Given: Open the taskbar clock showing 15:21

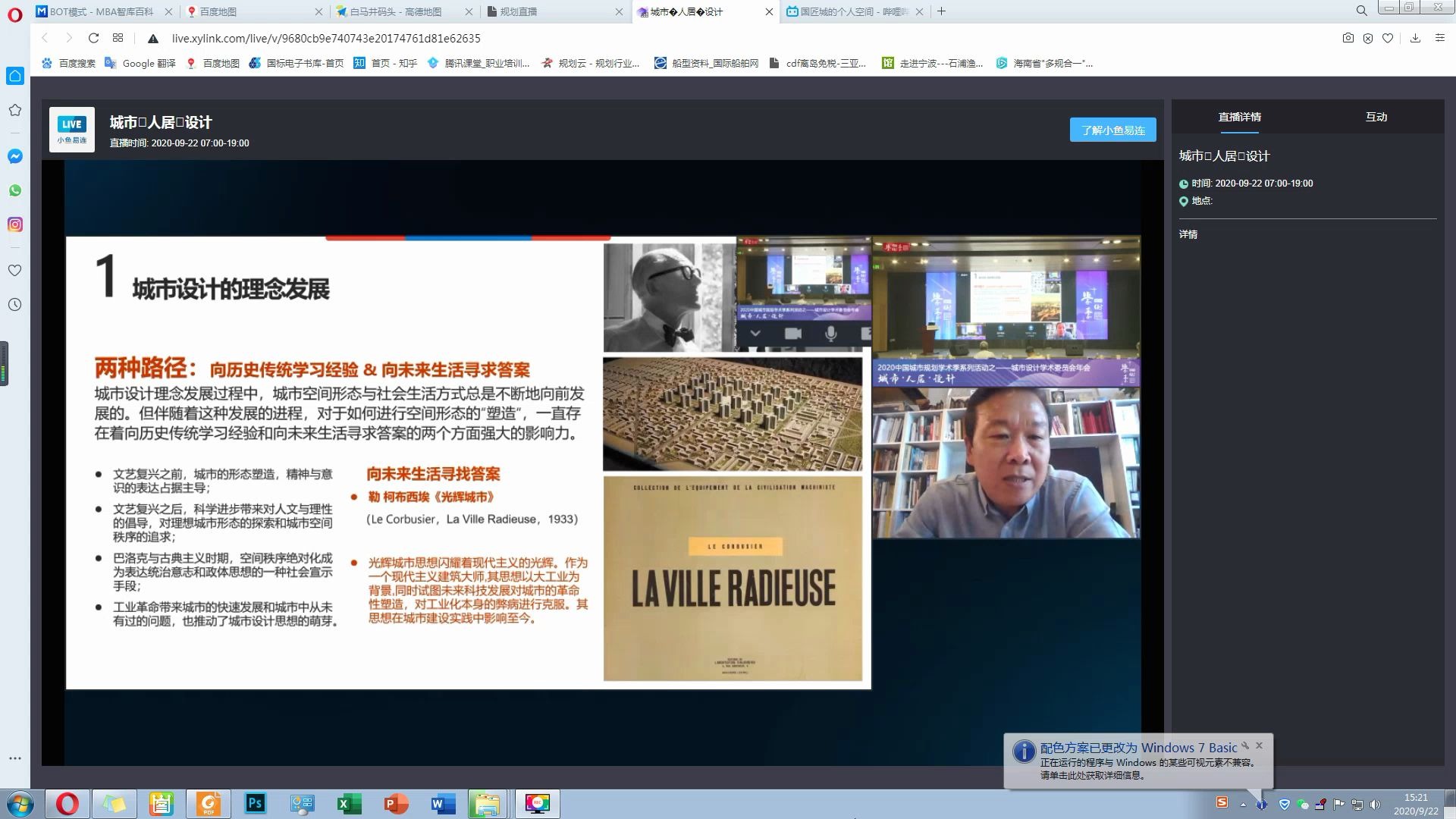Looking at the screenshot, I should pos(1415,804).
